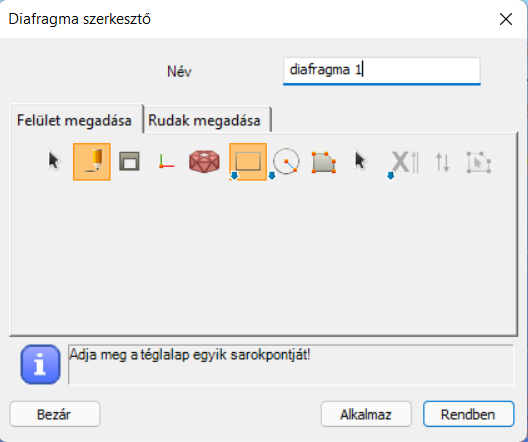Expand the blue dropdown arrow under rectangle tool
Viewport: 528px width, 442px height.
pos(234,176)
